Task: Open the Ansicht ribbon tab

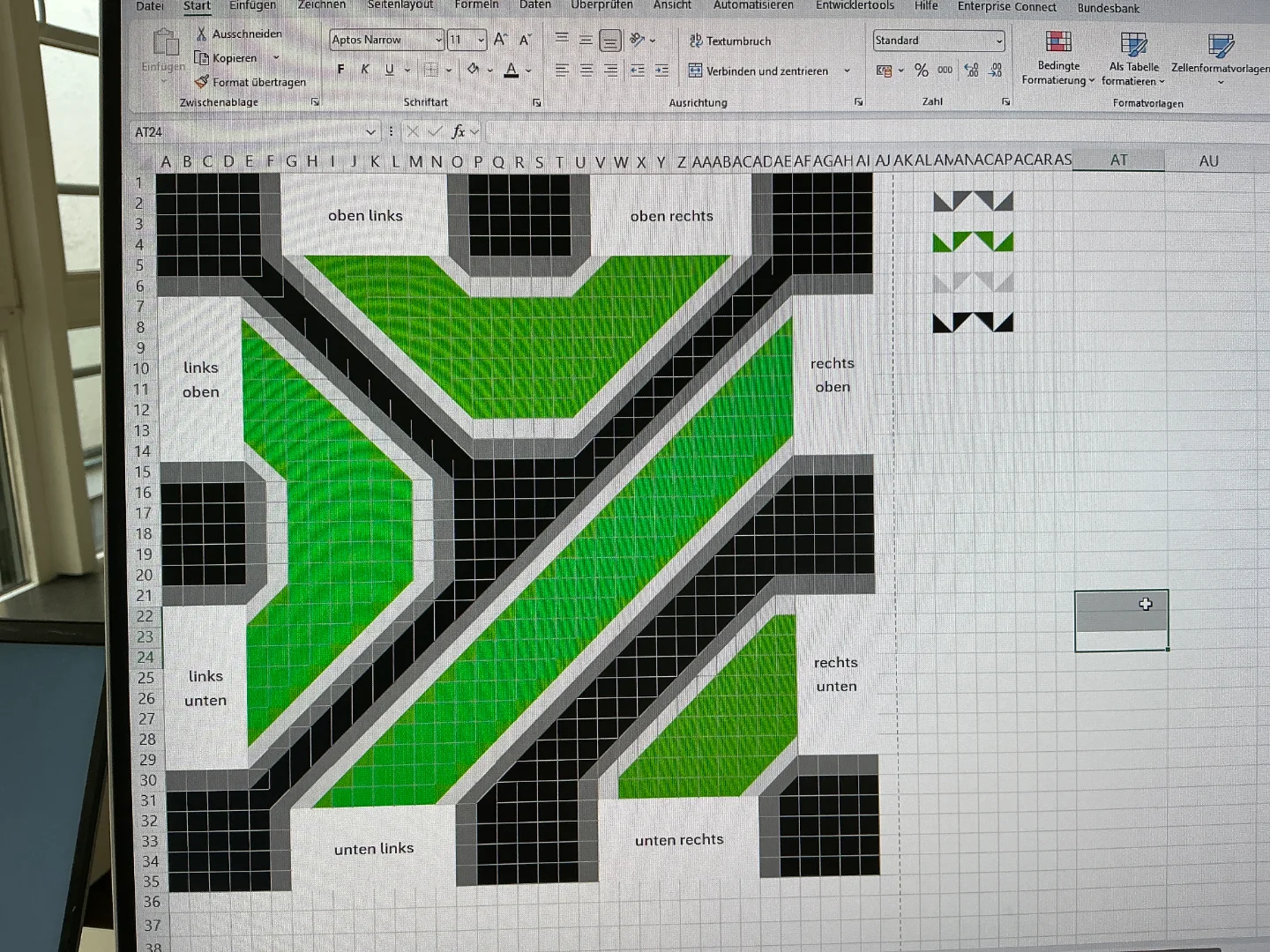Action: tap(672, 5)
